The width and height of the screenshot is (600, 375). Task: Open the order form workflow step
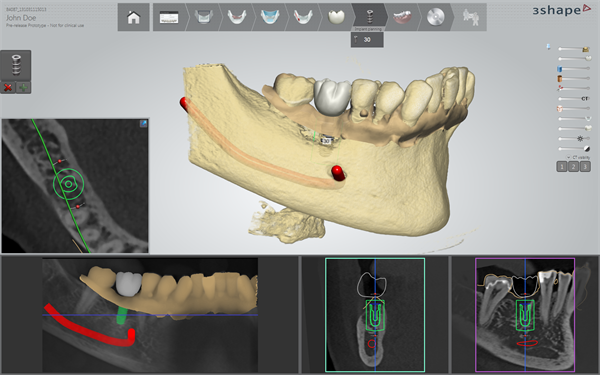(169, 17)
